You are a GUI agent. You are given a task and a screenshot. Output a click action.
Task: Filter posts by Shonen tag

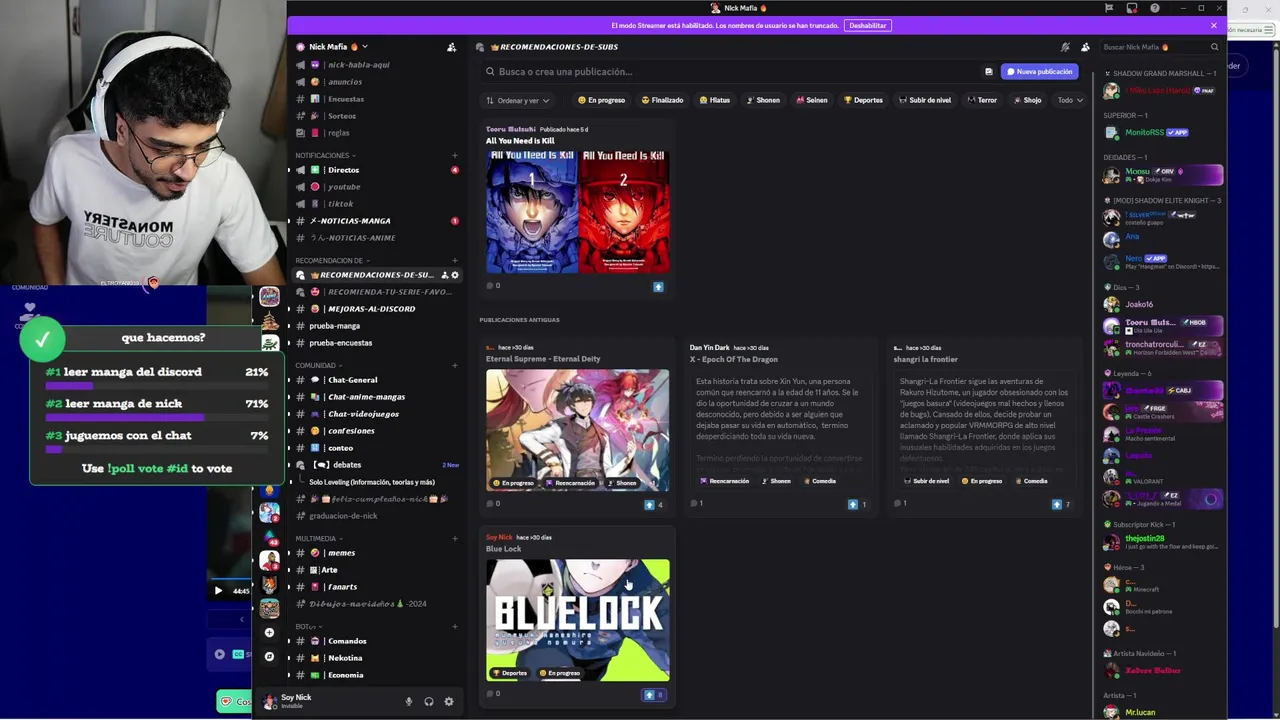click(x=762, y=100)
